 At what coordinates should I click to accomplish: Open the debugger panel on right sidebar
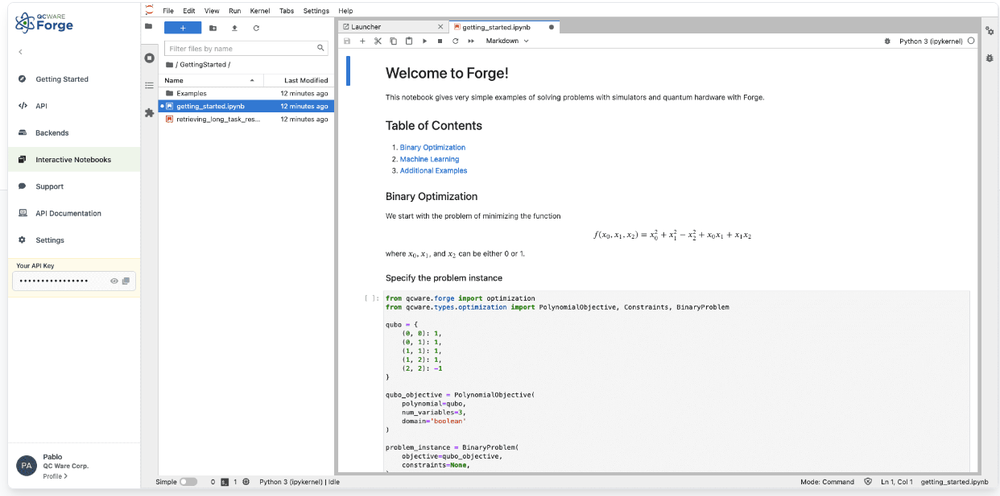pos(990,58)
